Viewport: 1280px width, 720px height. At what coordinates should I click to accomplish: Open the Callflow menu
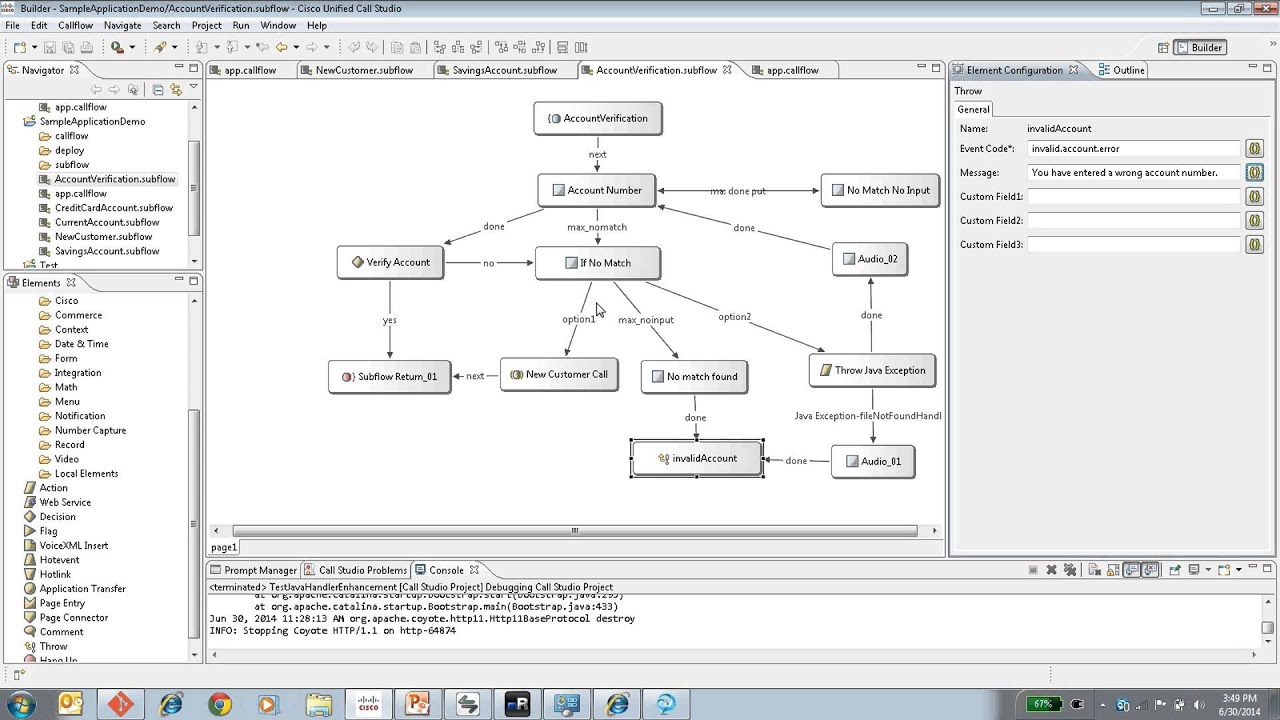(x=75, y=25)
